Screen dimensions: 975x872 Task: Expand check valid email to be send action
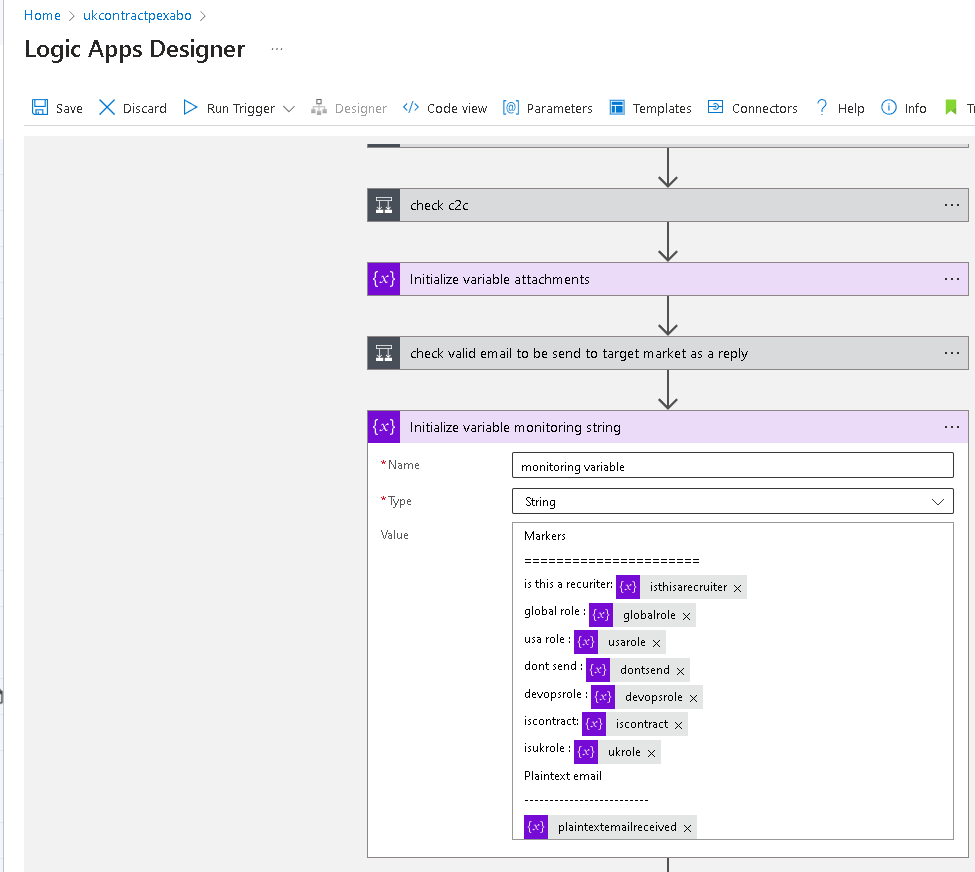668,353
